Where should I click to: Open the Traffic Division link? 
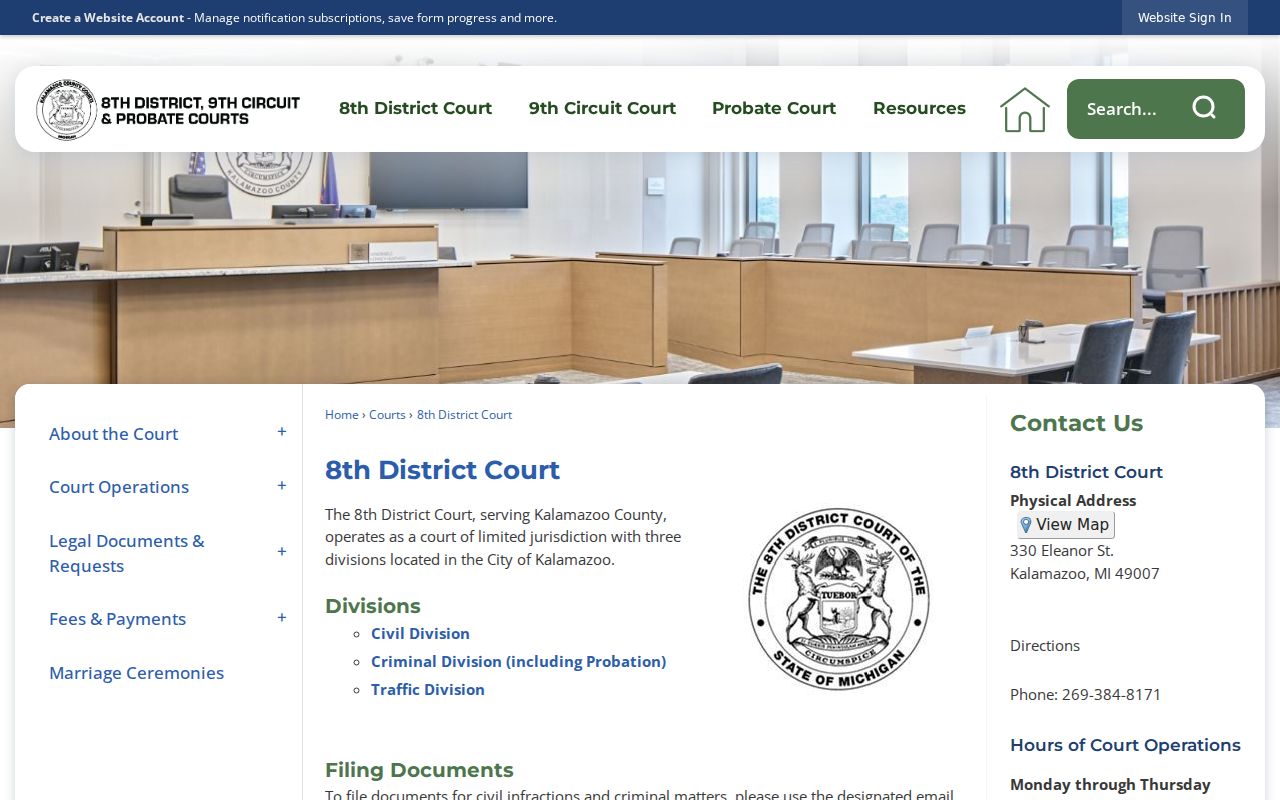click(x=428, y=689)
